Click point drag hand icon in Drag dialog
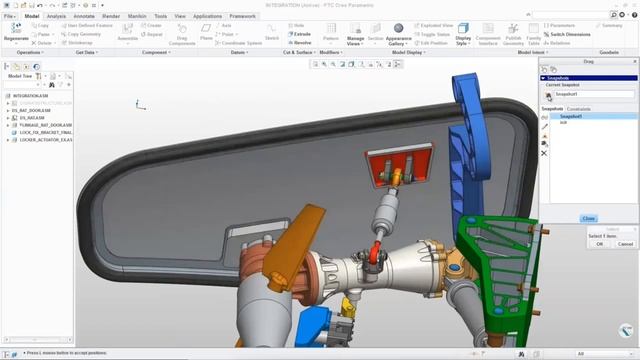The image size is (640, 360). pos(544,70)
